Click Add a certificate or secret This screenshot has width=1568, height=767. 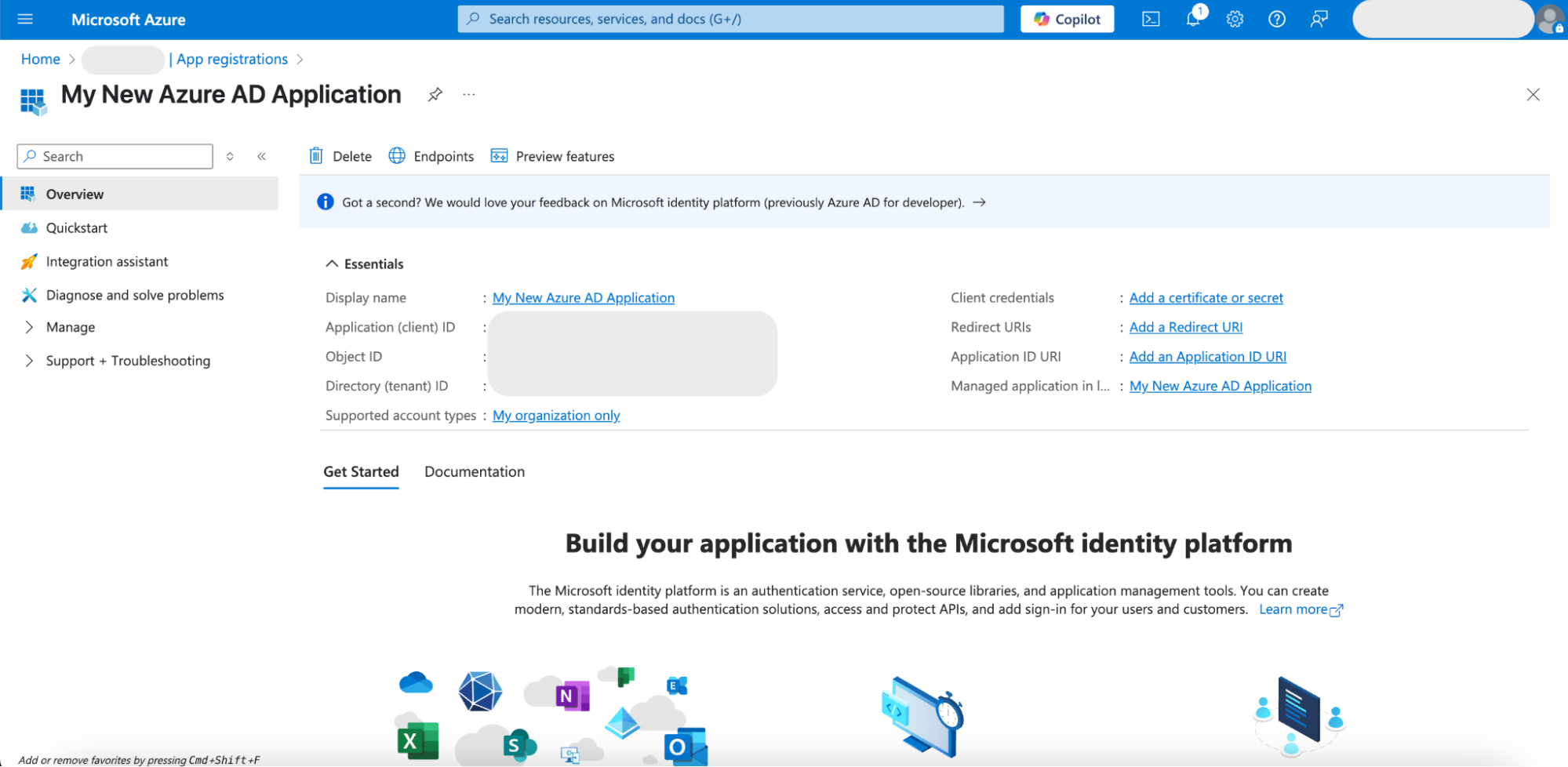1206,298
